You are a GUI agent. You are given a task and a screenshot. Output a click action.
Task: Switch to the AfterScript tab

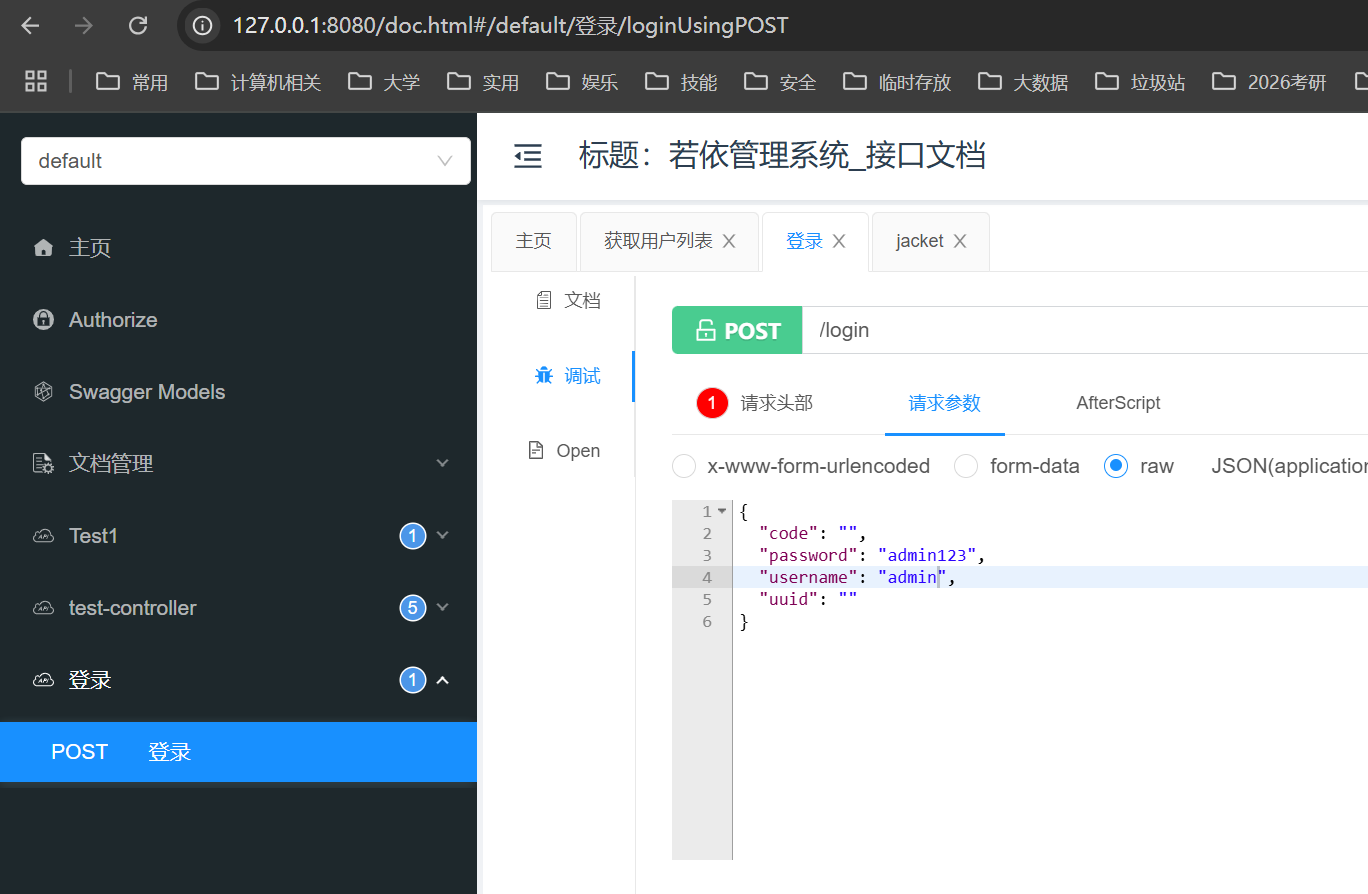(x=1118, y=403)
